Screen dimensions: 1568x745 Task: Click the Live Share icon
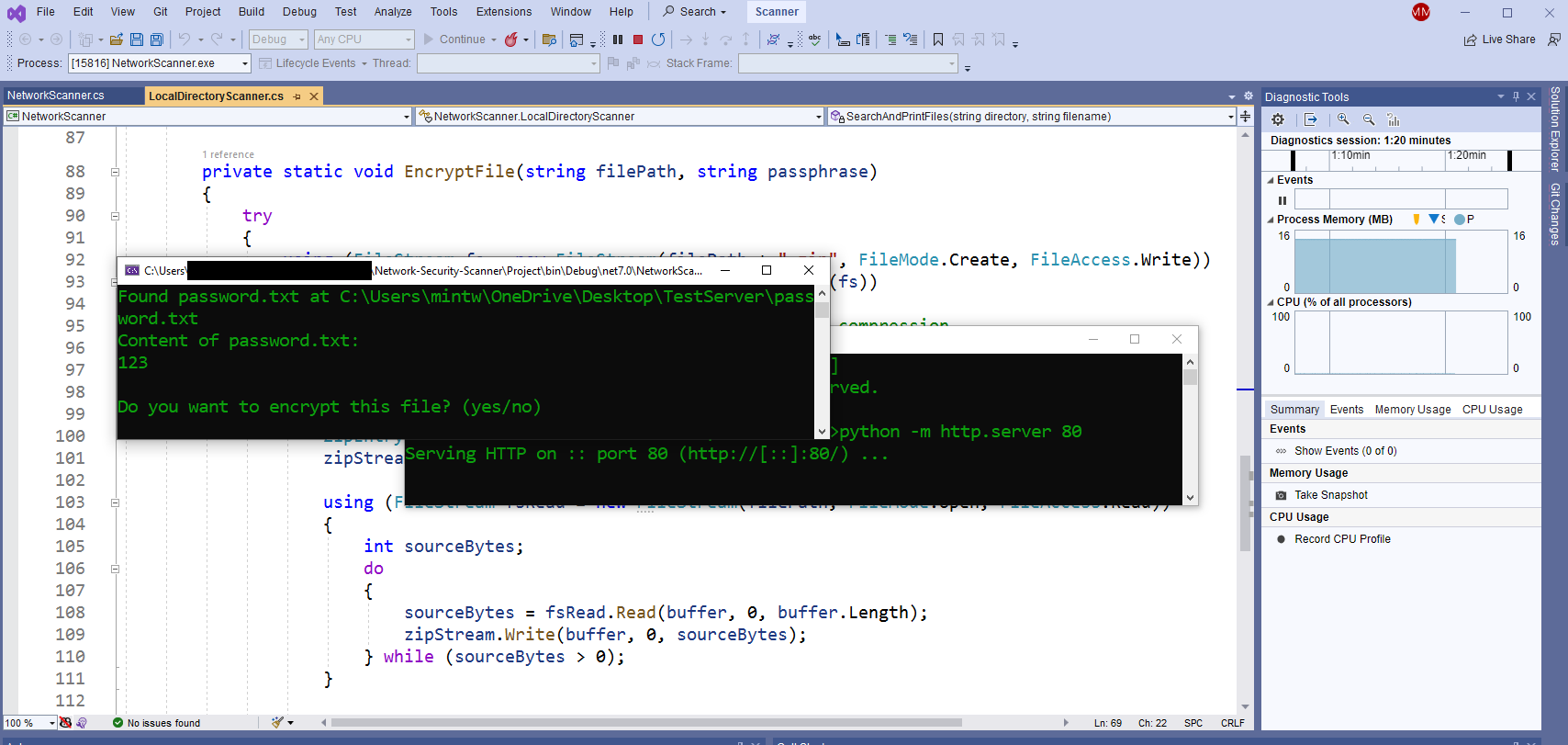point(1470,40)
